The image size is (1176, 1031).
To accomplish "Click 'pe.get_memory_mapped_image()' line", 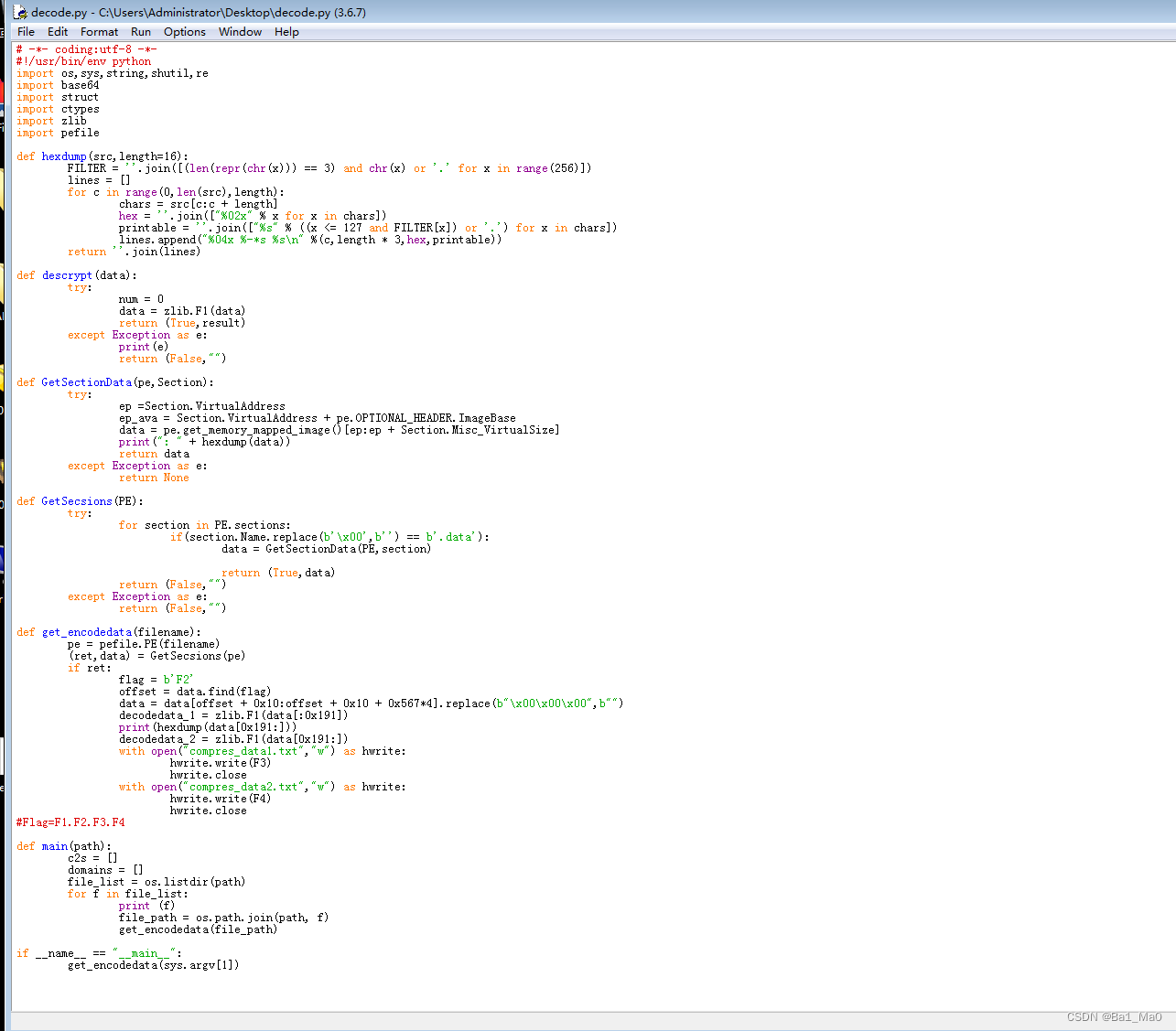I will 339,430.
